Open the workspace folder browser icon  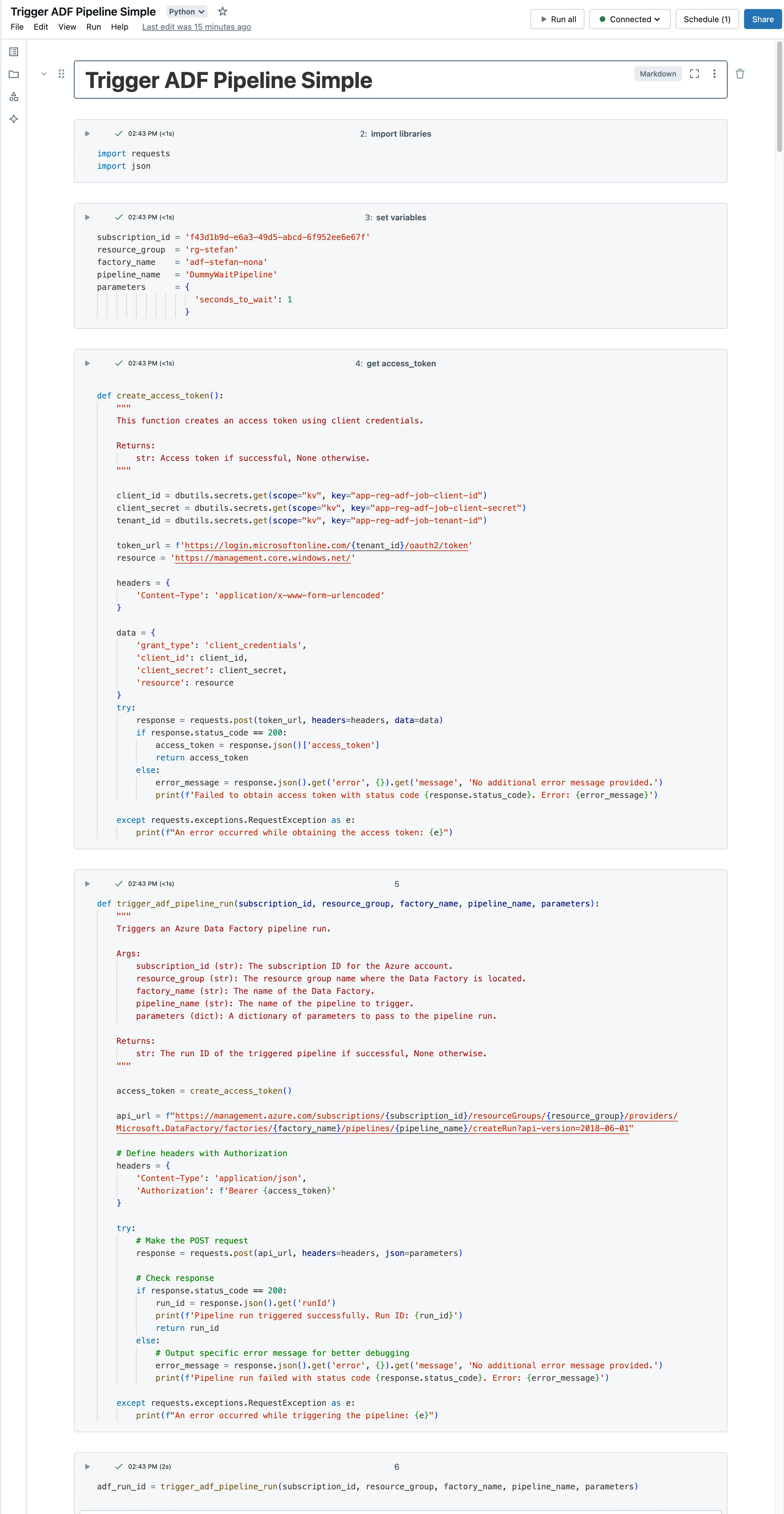pos(14,74)
